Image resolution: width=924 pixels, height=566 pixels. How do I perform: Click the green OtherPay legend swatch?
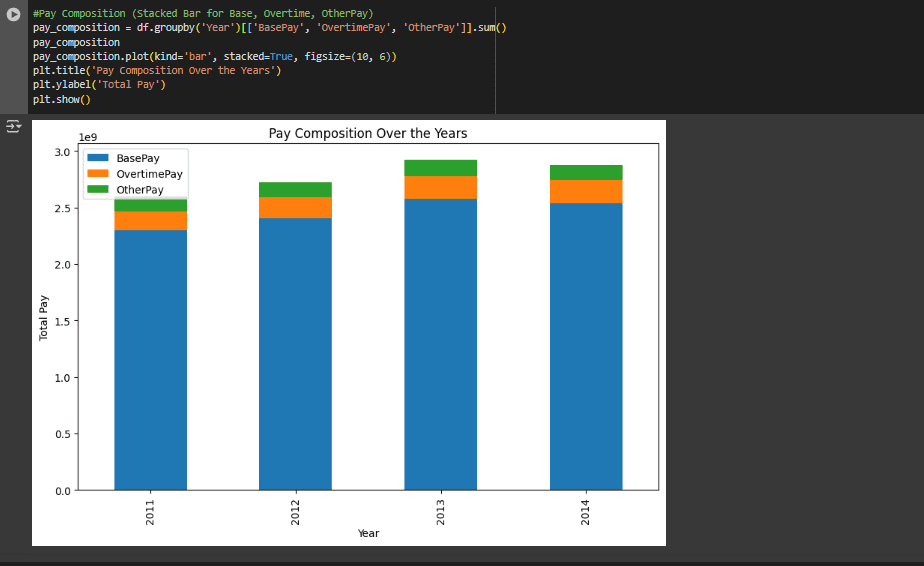pyautogui.click(x=98, y=189)
